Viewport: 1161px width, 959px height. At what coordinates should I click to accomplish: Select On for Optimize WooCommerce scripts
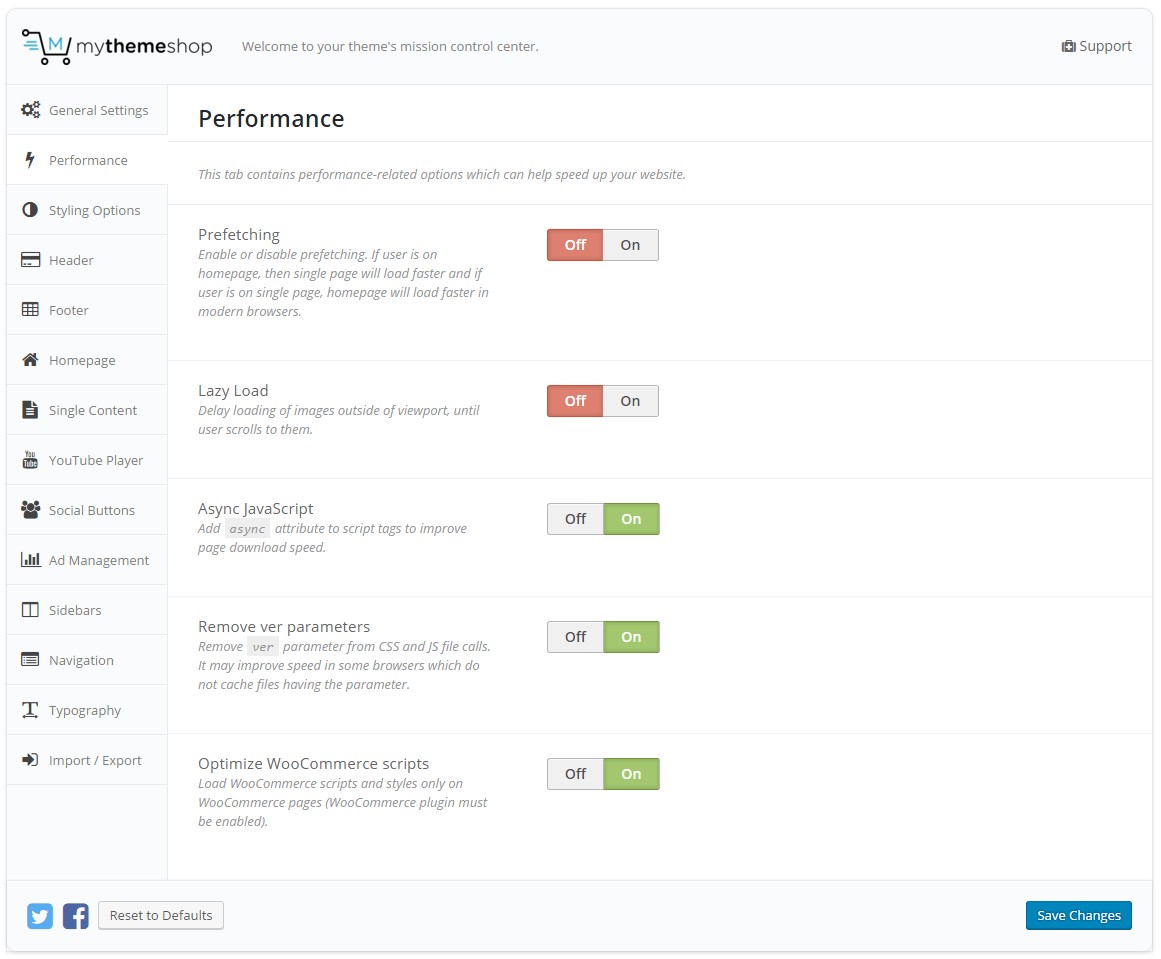tap(631, 774)
